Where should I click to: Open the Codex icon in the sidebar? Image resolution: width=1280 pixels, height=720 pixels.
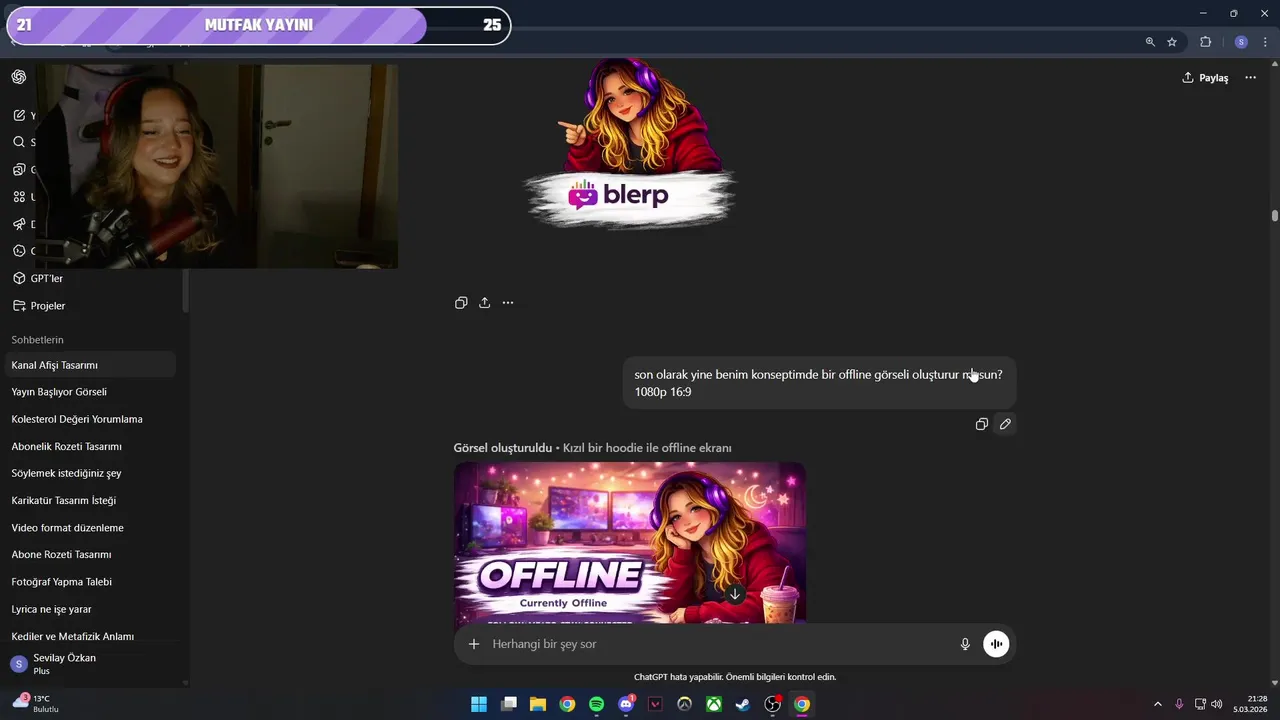click(19, 251)
